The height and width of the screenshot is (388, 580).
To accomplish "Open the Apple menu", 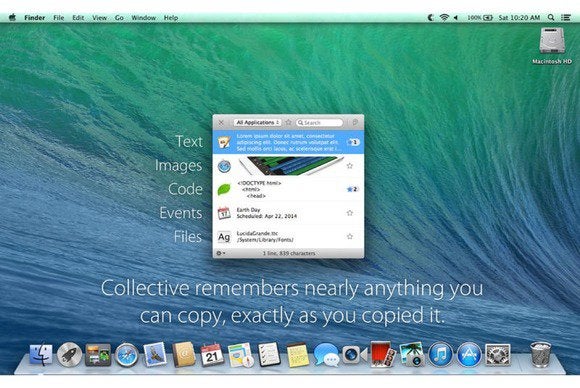I will click(12, 17).
